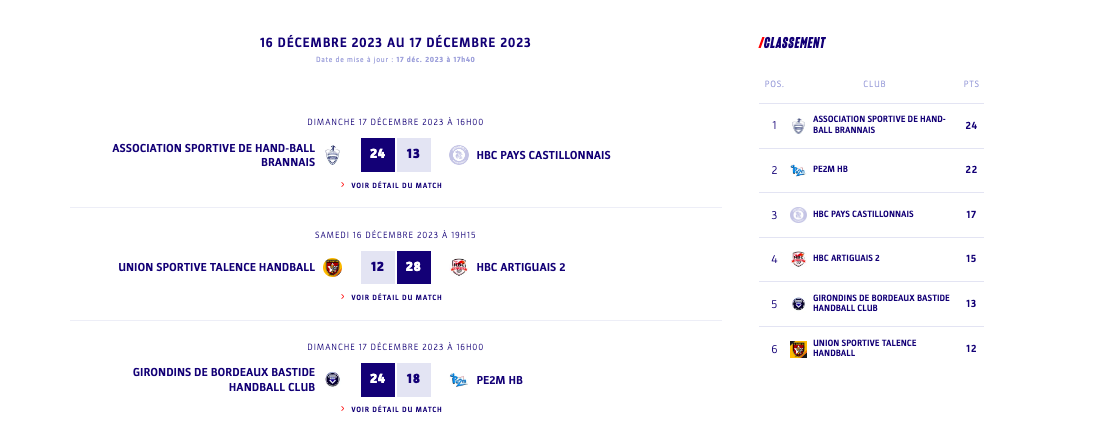The height and width of the screenshot is (433, 1094).
Task: Select Union Sportive Talence logo in the classement table
Action: (798, 349)
